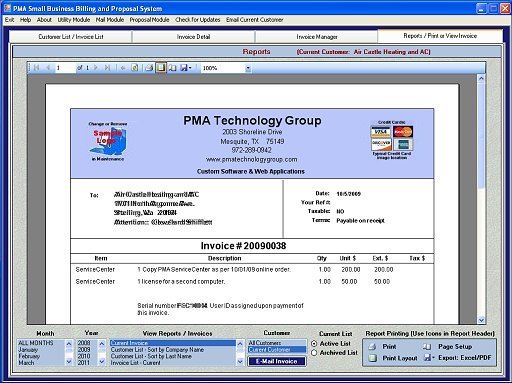Select the Archived List radio button
The height and width of the screenshot is (383, 512).
click(x=314, y=353)
